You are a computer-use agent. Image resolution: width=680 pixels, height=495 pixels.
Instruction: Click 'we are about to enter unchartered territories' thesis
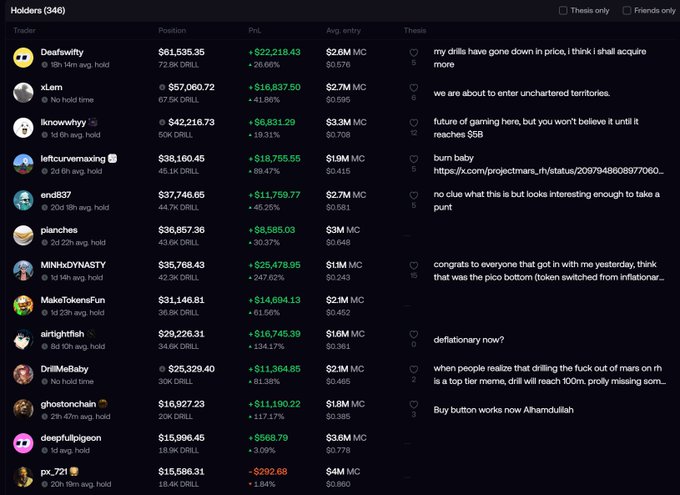click(522, 93)
